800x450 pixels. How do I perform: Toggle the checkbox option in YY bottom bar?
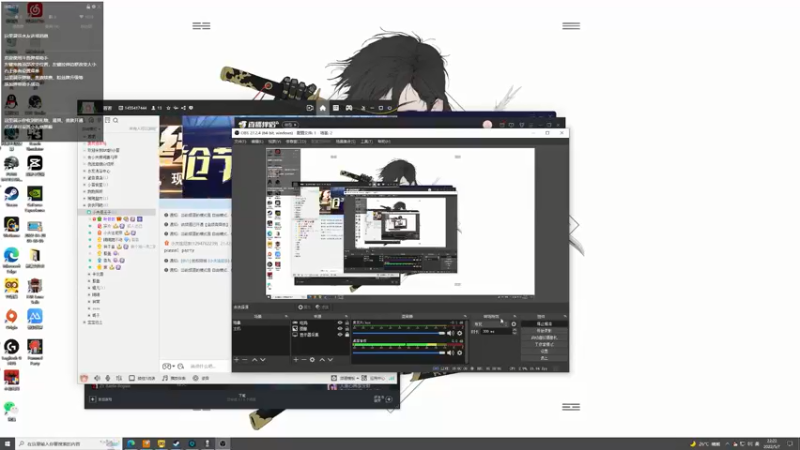click(x=132, y=378)
